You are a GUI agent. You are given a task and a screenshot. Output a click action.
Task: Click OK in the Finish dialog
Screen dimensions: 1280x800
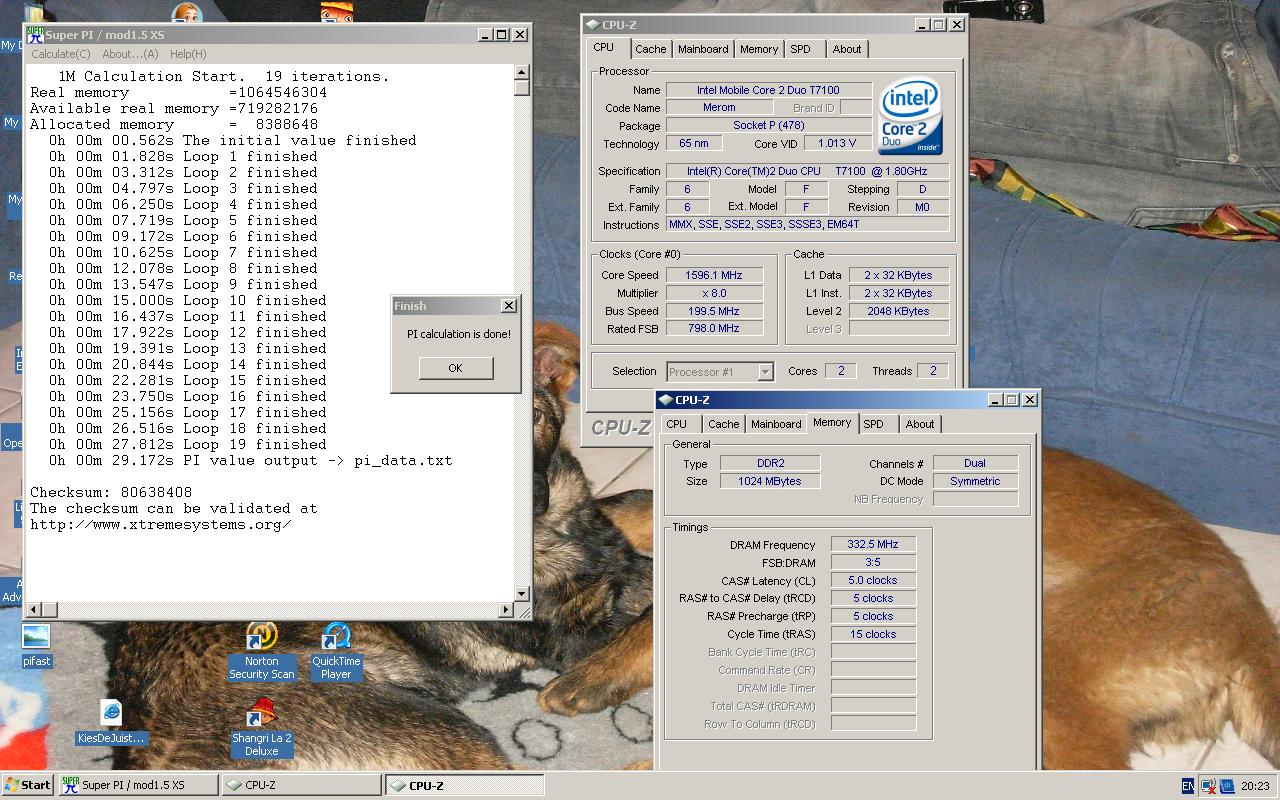(455, 368)
